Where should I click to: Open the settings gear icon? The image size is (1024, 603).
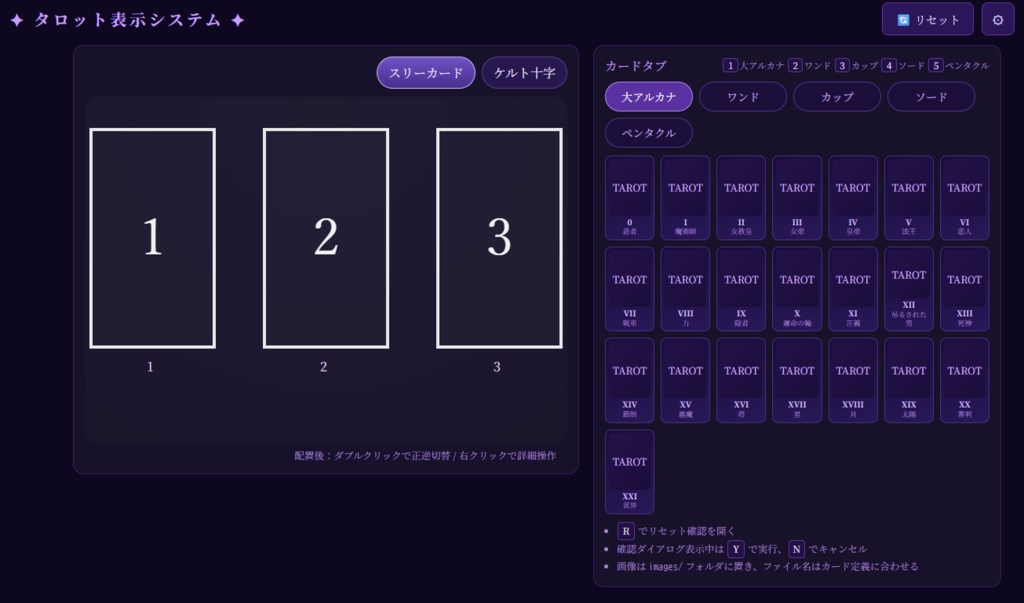tap(998, 19)
